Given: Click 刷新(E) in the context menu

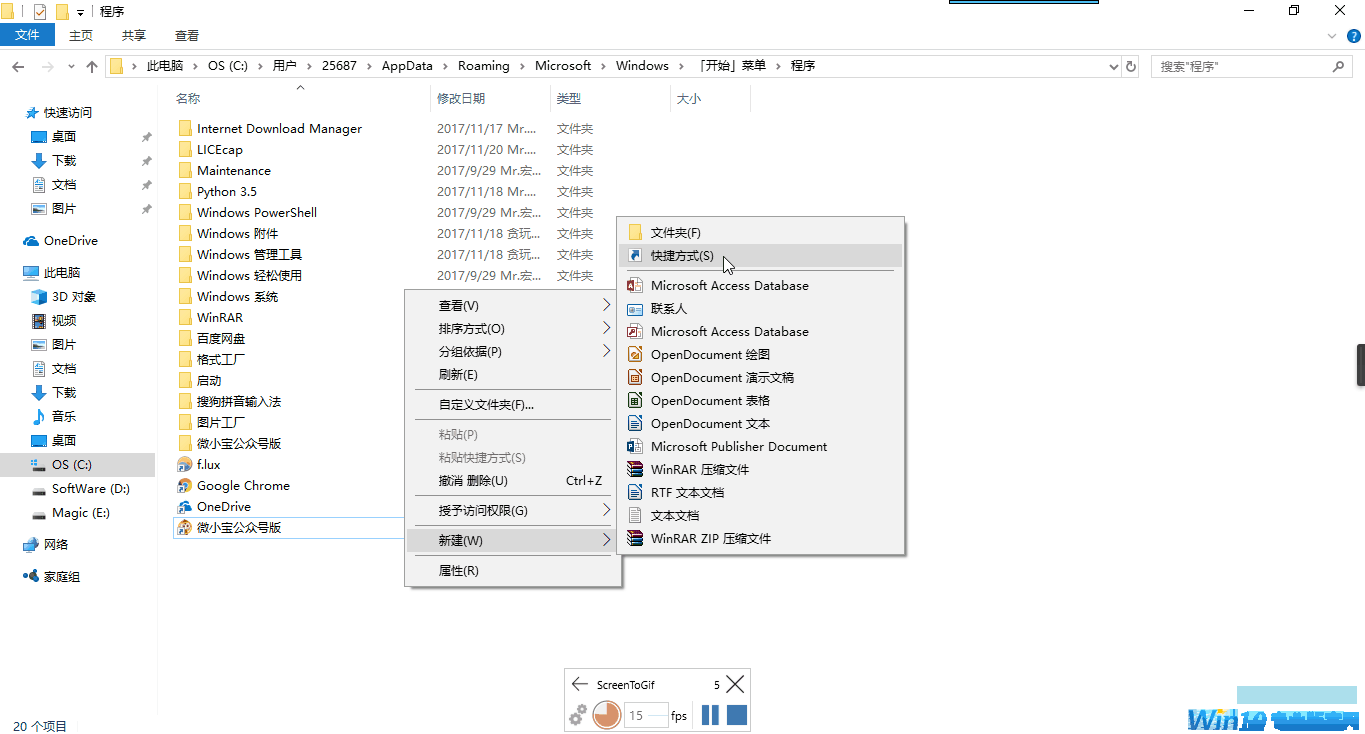Looking at the screenshot, I should 458,375.
